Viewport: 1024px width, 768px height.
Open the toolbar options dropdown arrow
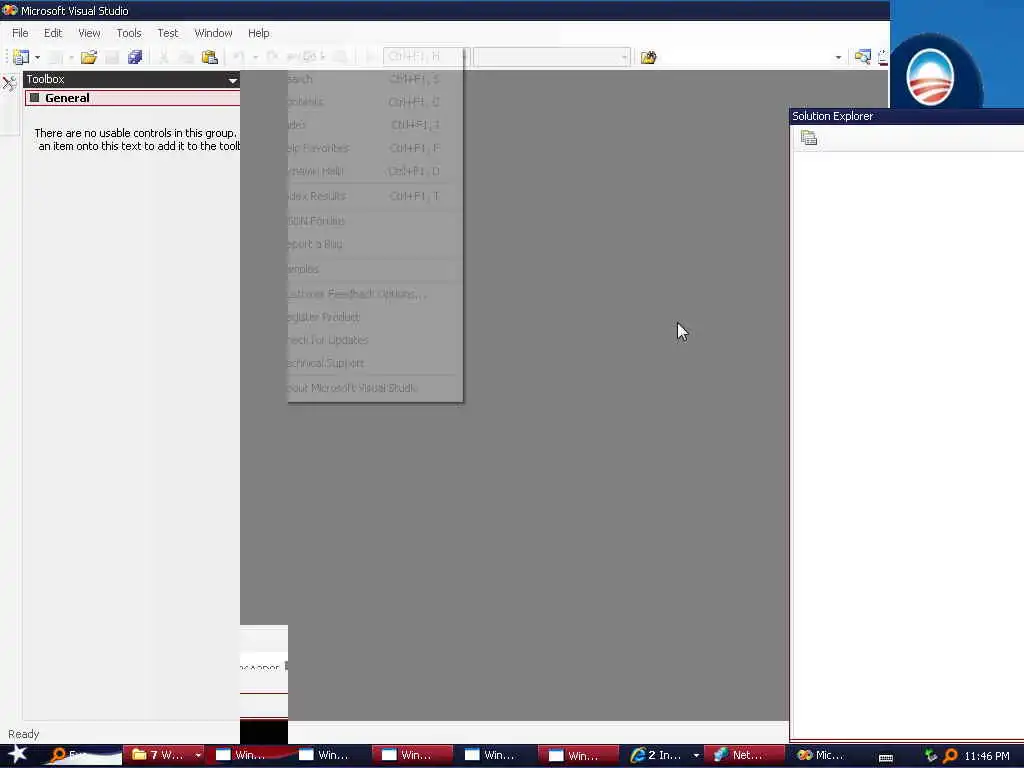[x=839, y=57]
